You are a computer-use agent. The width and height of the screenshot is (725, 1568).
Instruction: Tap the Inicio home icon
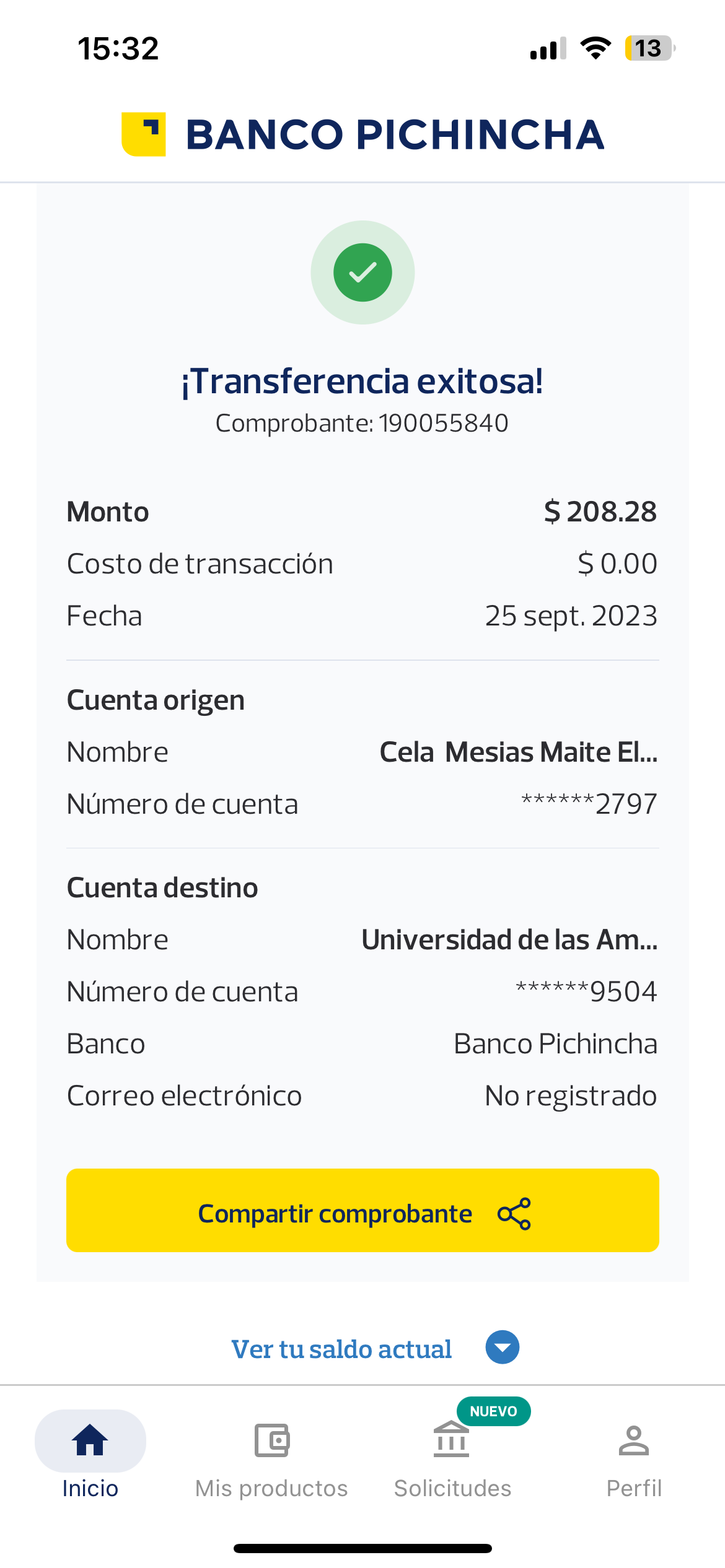coord(90,1440)
